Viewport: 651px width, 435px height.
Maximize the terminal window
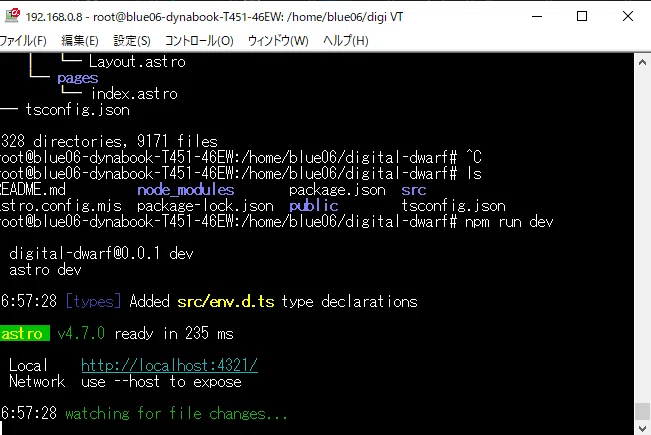point(582,16)
